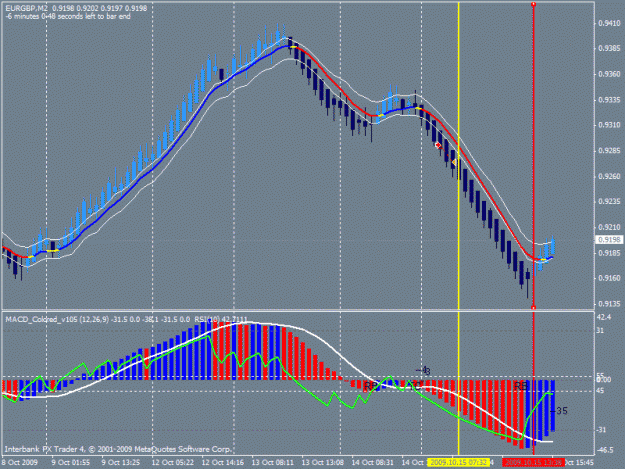Screen dimensions: 625x469
Task: Click the orange arrow marker on the downtrend candles
Action: [454, 162]
